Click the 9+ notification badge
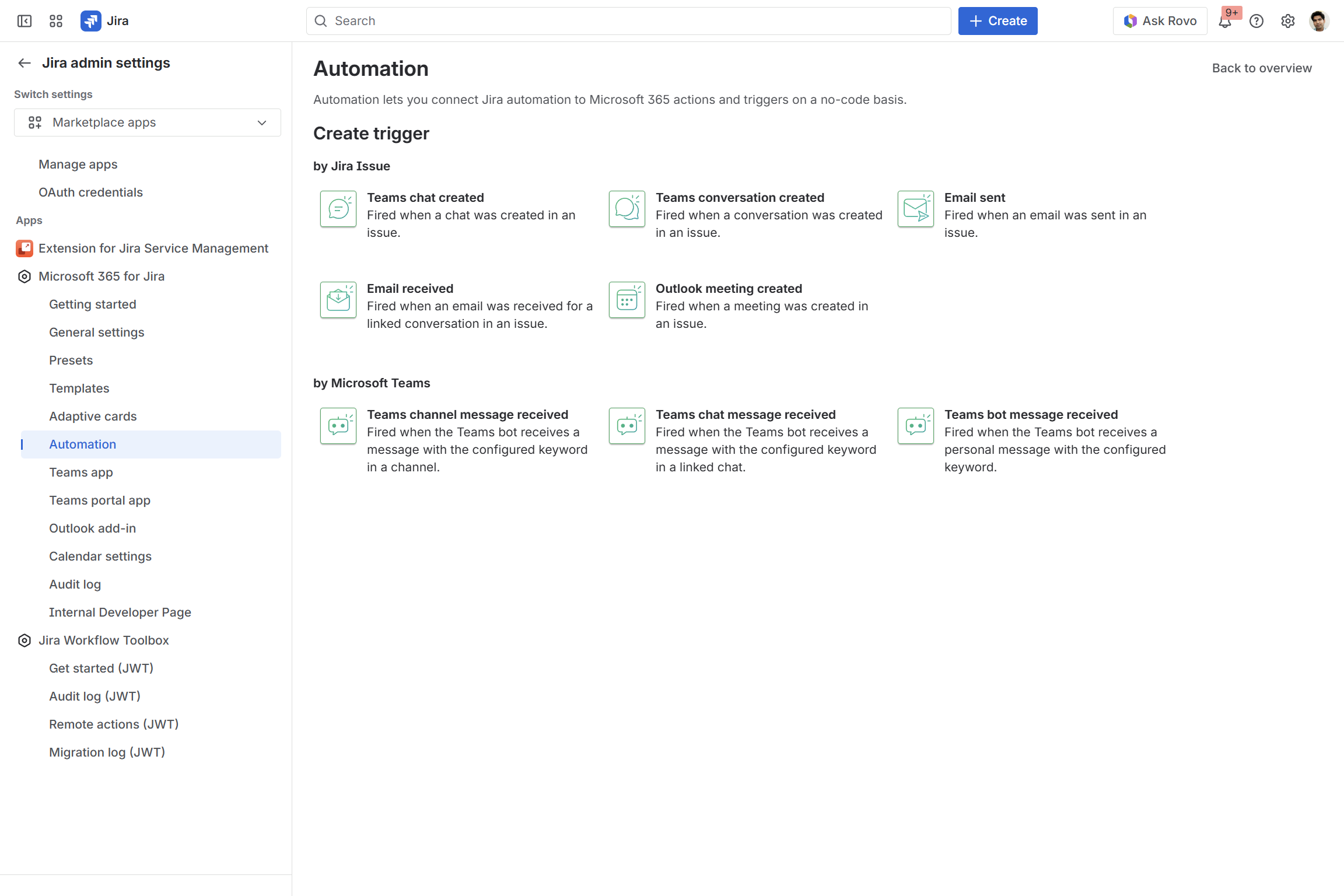 (1232, 13)
